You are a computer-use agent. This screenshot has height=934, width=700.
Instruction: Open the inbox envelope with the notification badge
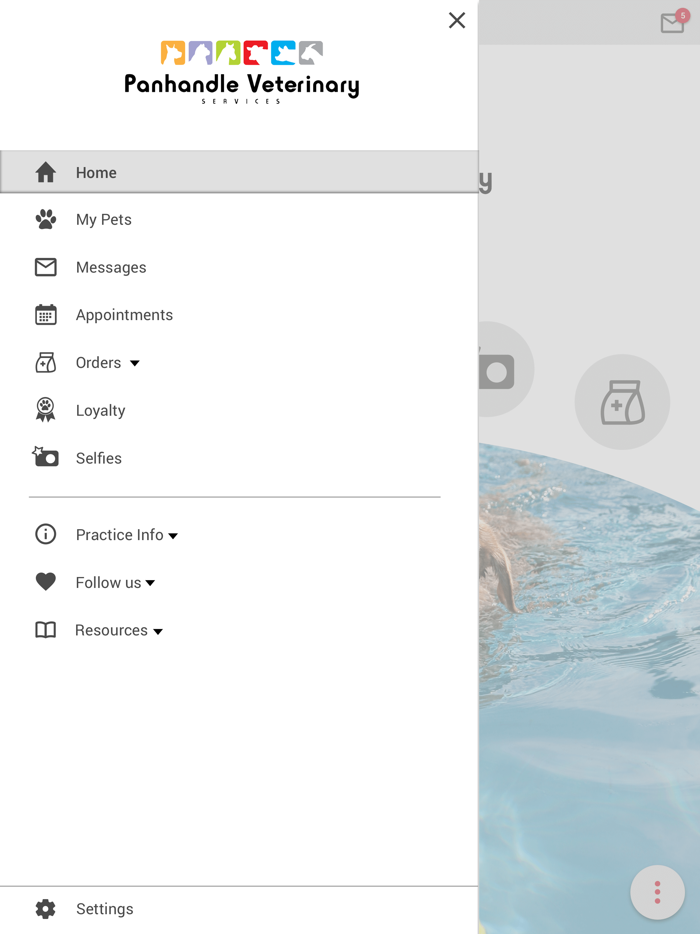tap(674, 21)
